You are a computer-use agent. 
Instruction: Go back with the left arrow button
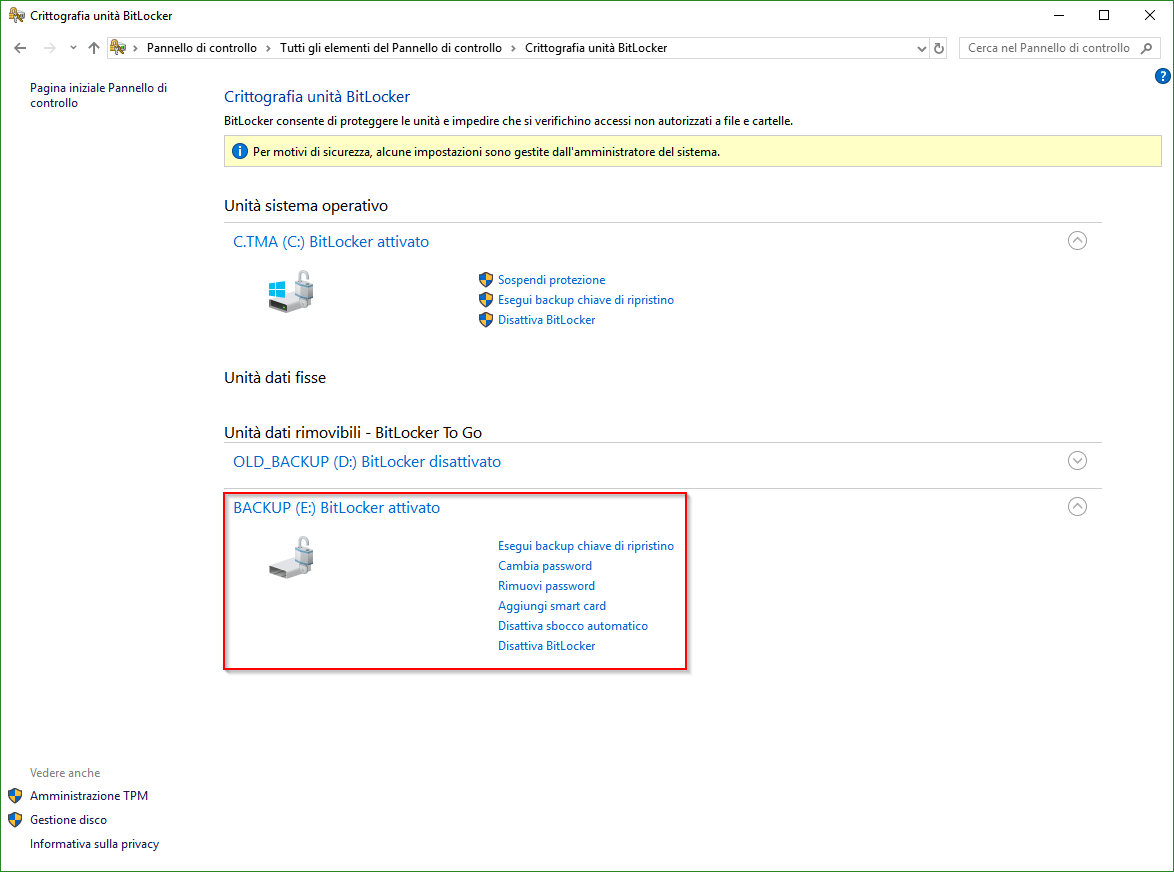point(20,48)
